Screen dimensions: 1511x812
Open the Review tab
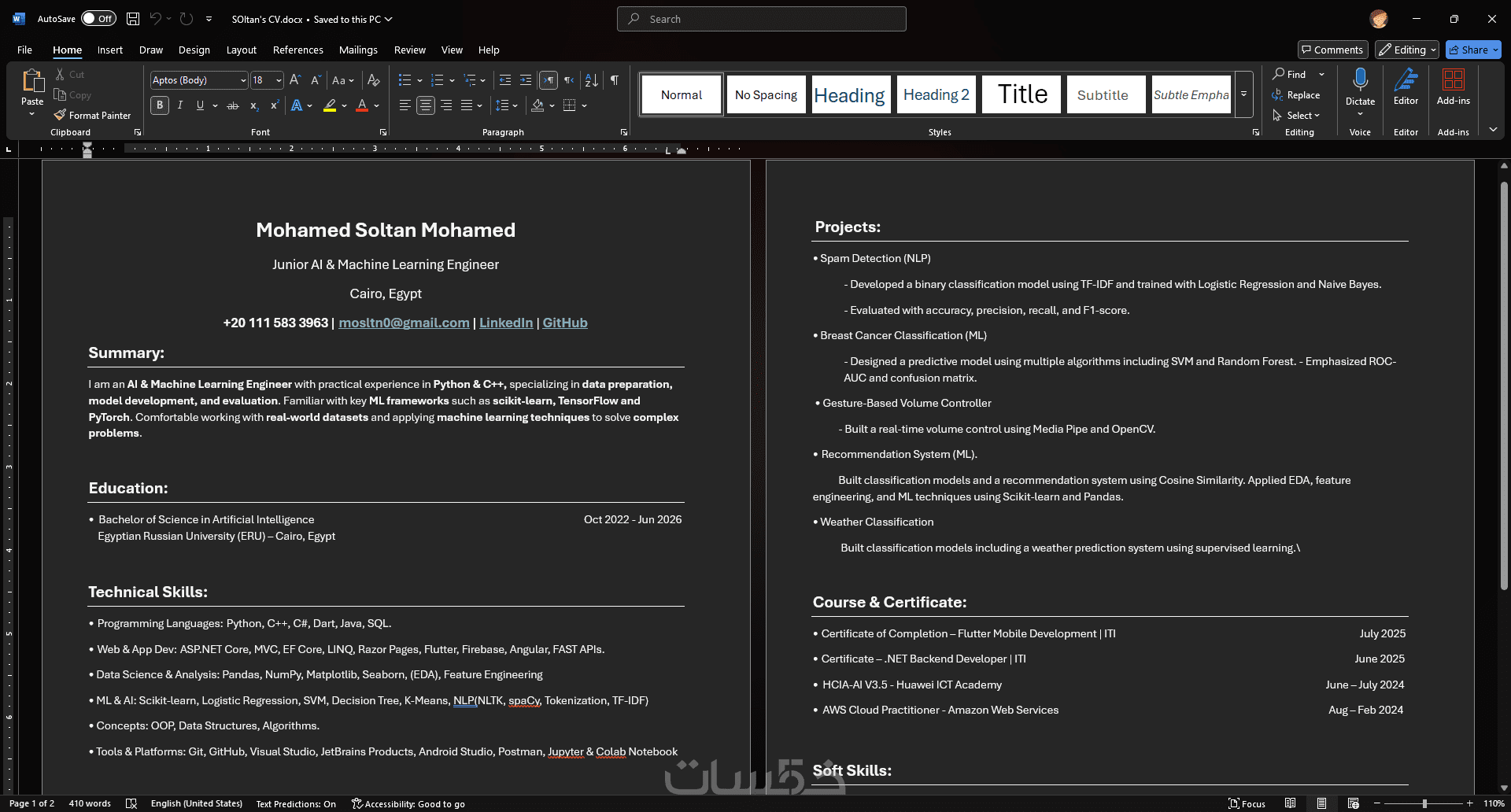409,50
